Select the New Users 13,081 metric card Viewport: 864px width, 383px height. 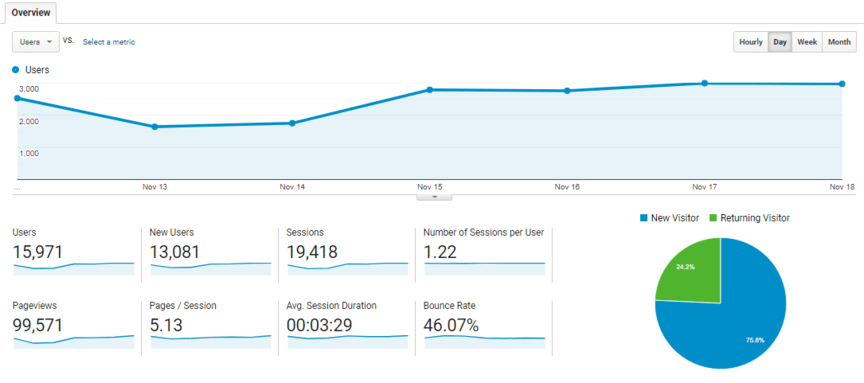pyautogui.click(x=210, y=252)
